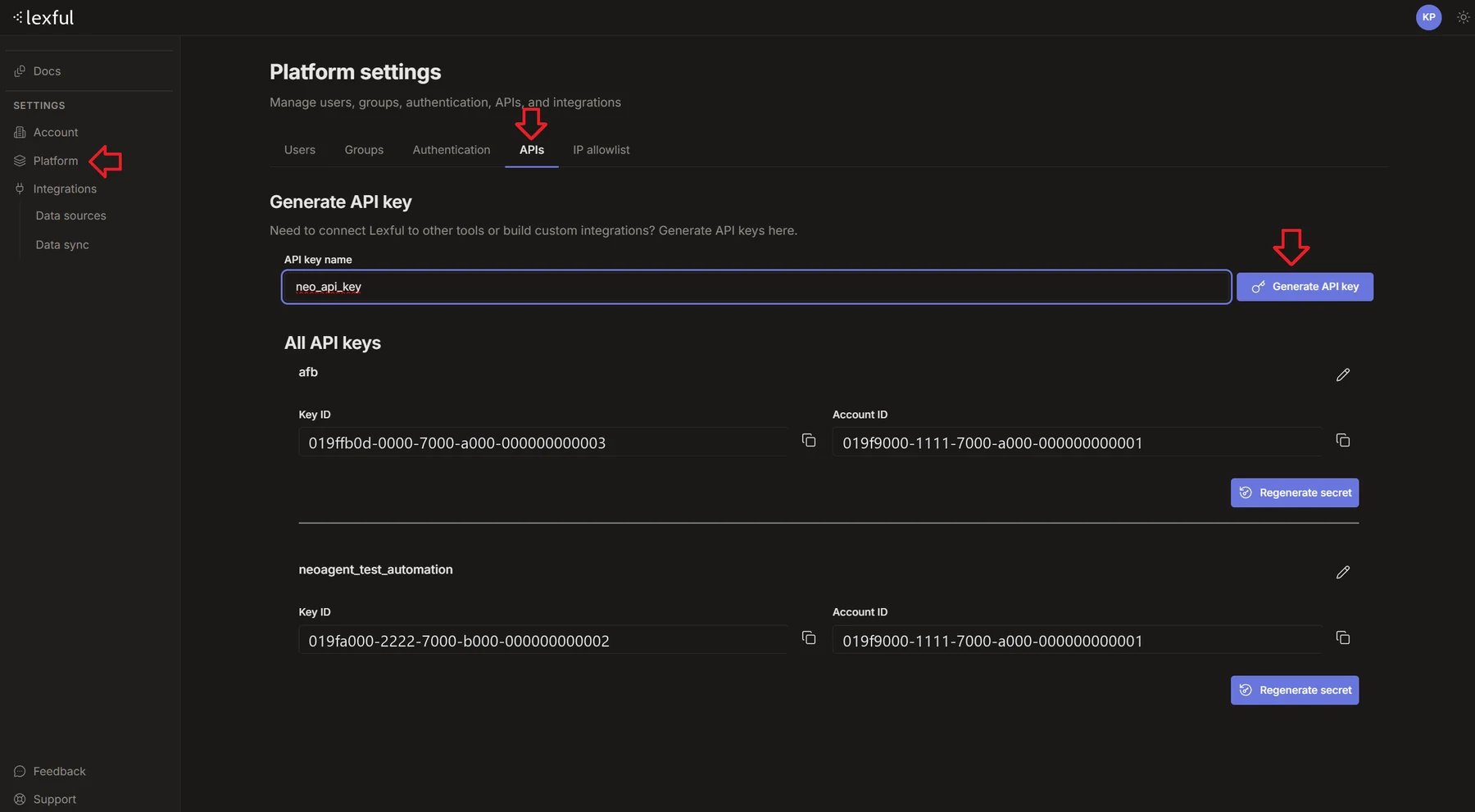Click the "afb" key name text
This screenshot has width=1475, height=812.
click(308, 372)
